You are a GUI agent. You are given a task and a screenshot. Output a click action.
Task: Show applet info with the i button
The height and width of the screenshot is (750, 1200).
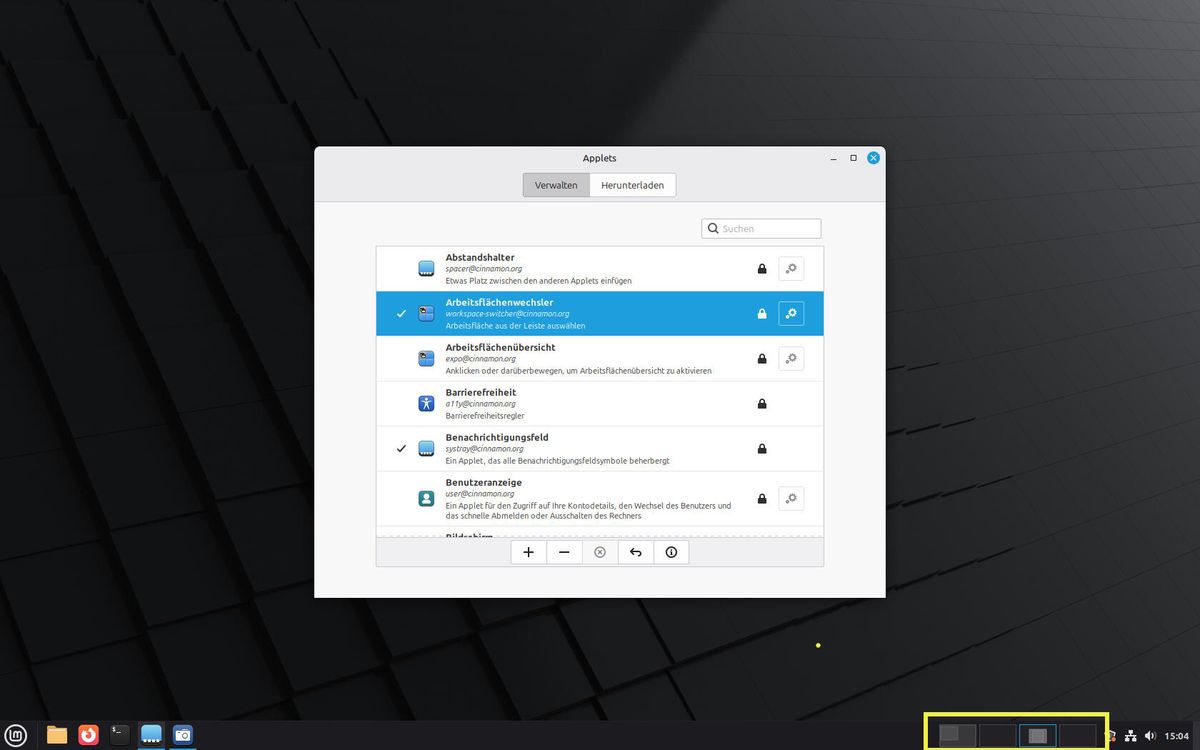(x=671, y=552)
